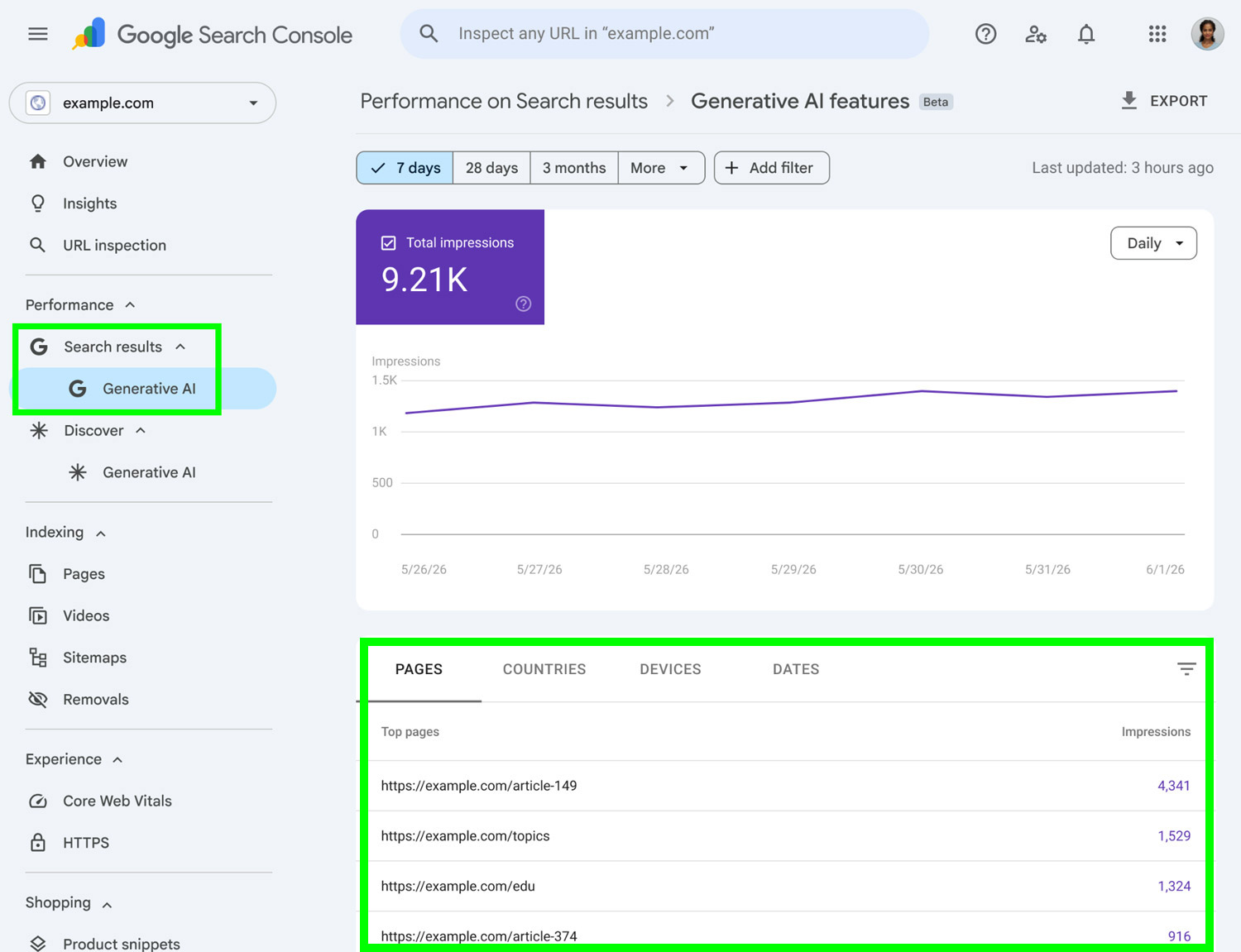Click the Discover asterisk icon
Screen dimensions: 1241x952
coord(39,430)
